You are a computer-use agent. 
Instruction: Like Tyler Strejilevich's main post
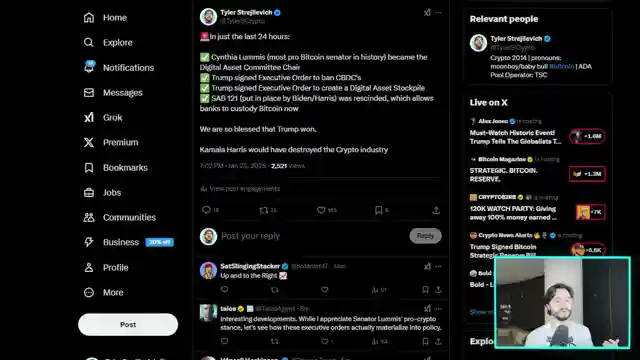[321, 210]
